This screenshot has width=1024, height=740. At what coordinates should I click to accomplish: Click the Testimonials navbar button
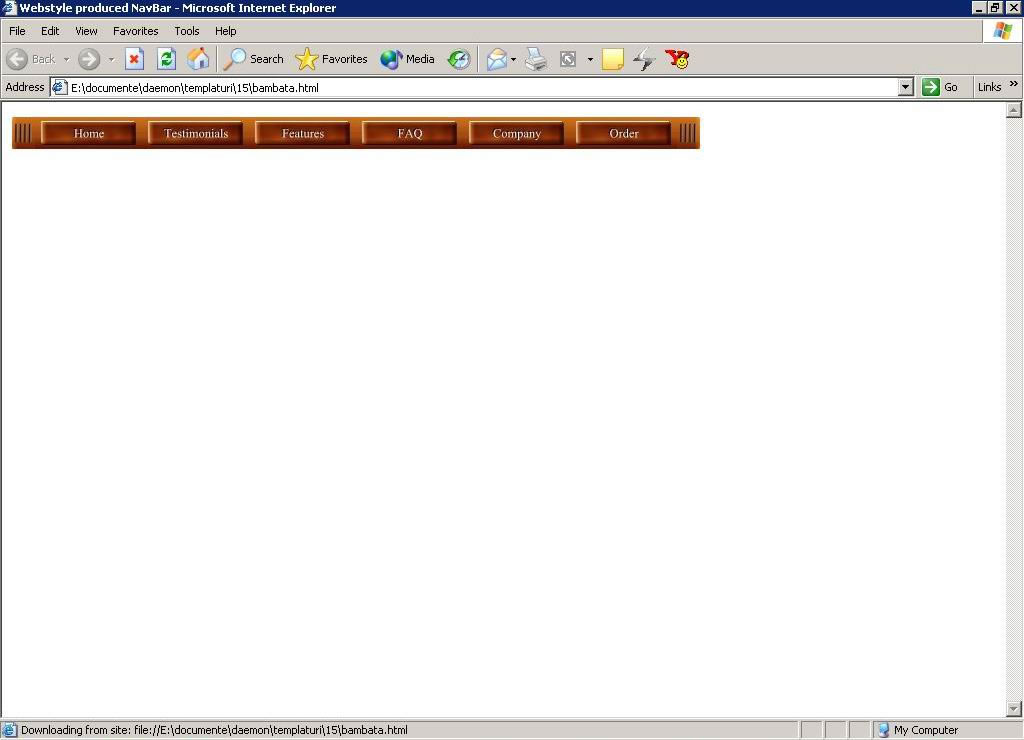coord(196,133)
